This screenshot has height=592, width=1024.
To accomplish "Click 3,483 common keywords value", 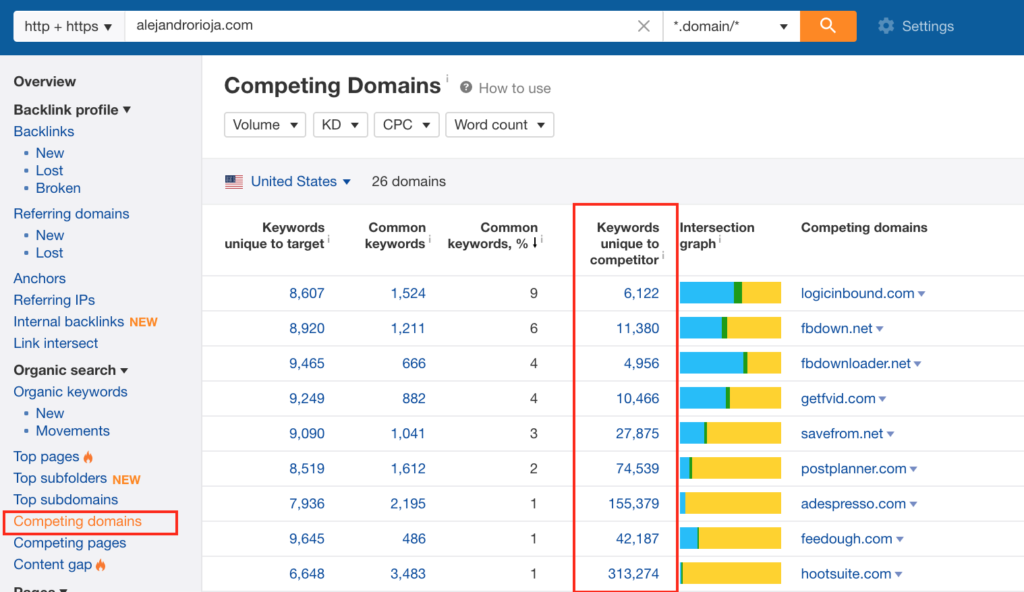I will coord(408,574).
